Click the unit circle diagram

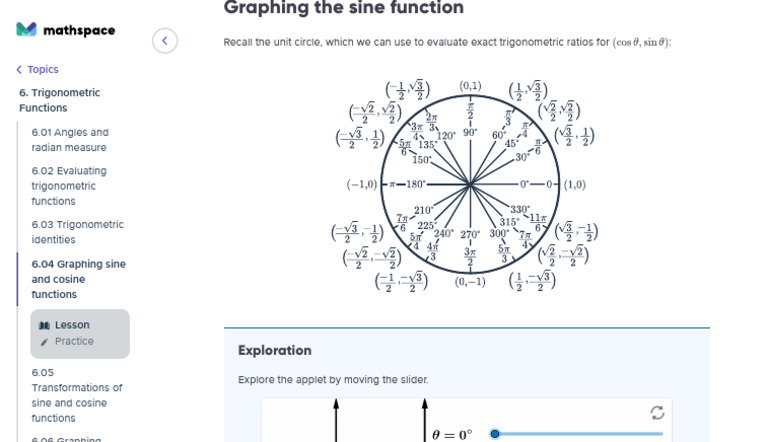[469, 185]
